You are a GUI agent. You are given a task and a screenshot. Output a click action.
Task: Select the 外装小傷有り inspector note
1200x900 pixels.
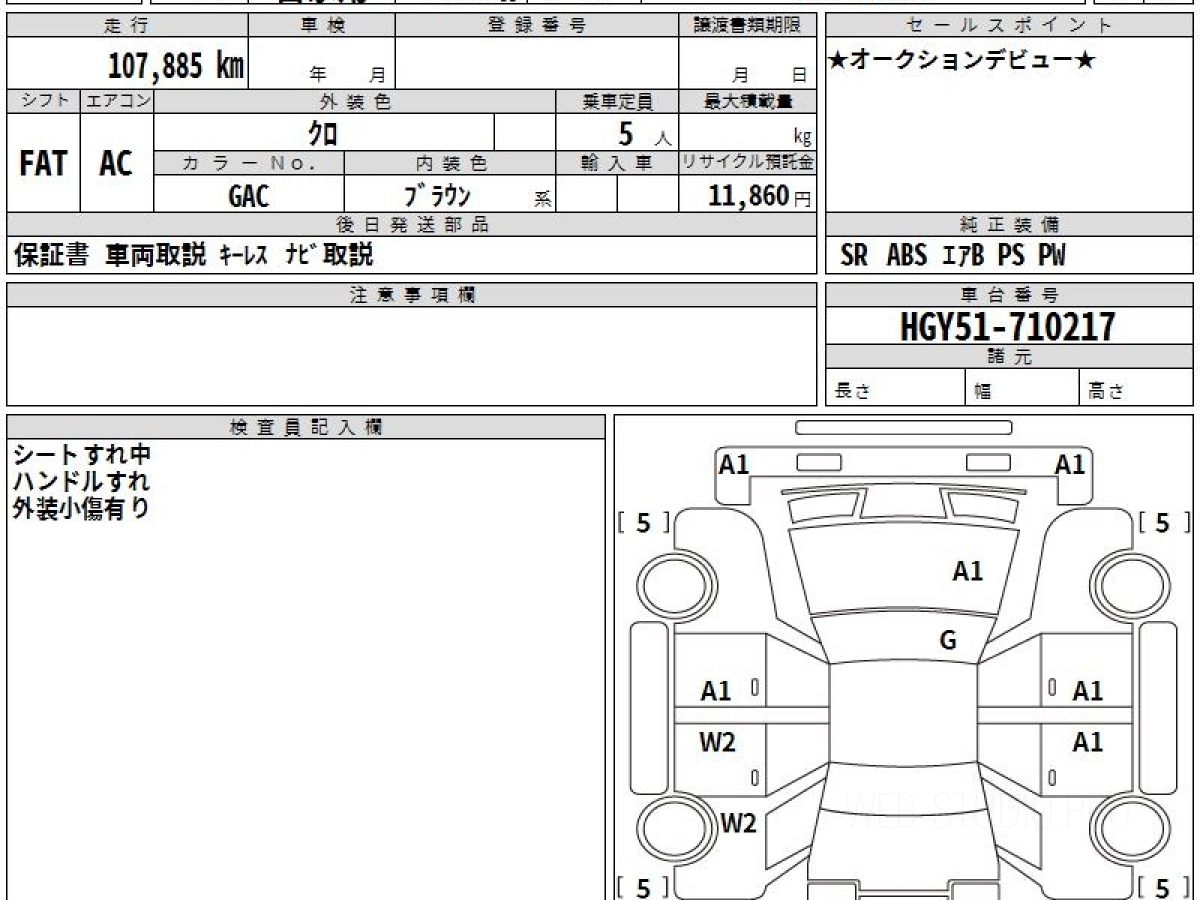click(x=82, y=508)
